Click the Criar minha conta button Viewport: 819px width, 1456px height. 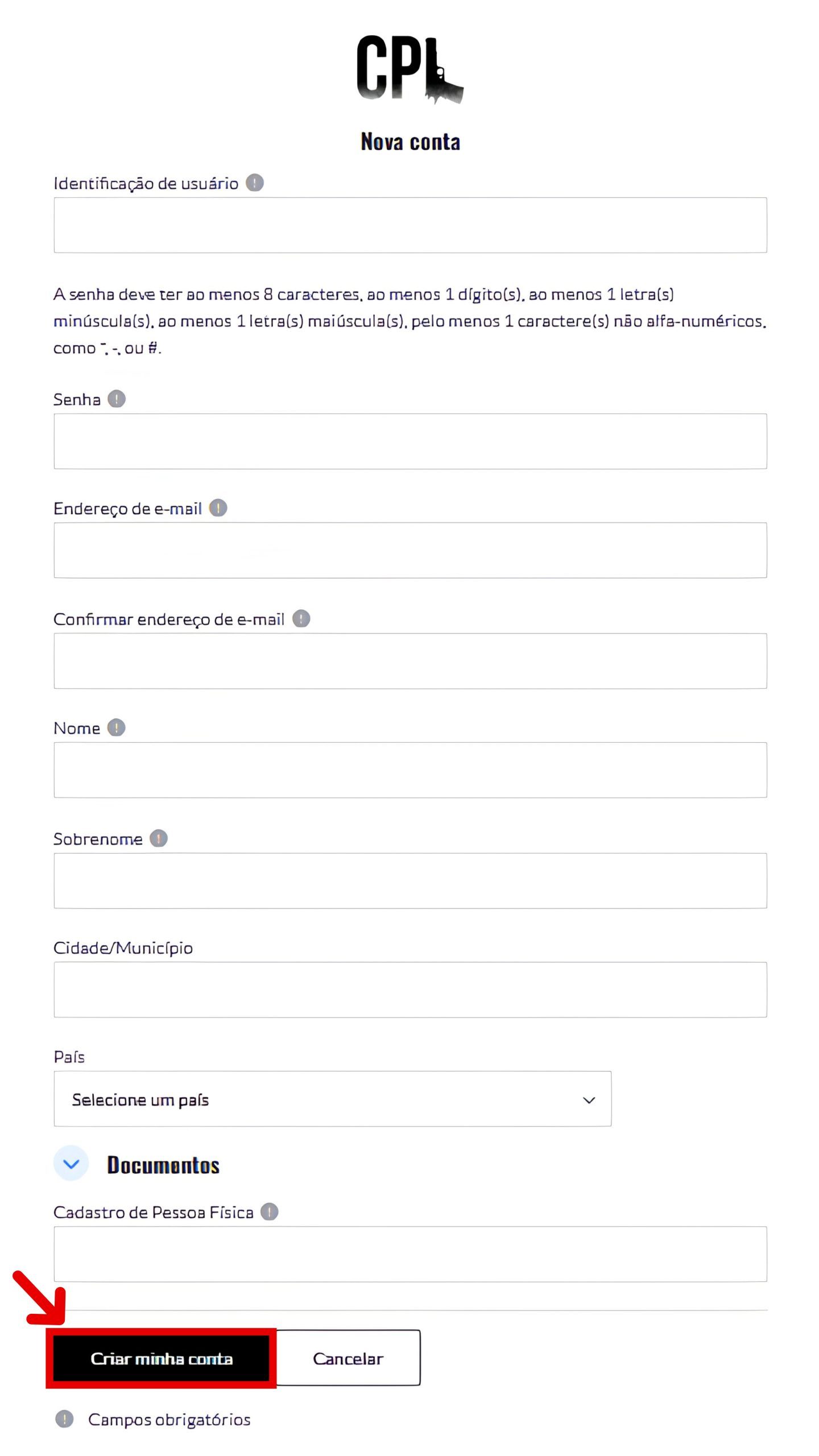tap(162, 1358)
